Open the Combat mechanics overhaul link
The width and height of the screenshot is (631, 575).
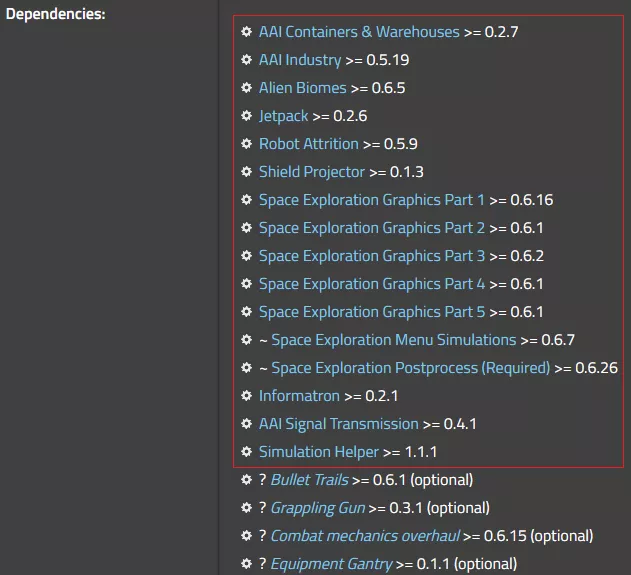(x=365, y=536)
